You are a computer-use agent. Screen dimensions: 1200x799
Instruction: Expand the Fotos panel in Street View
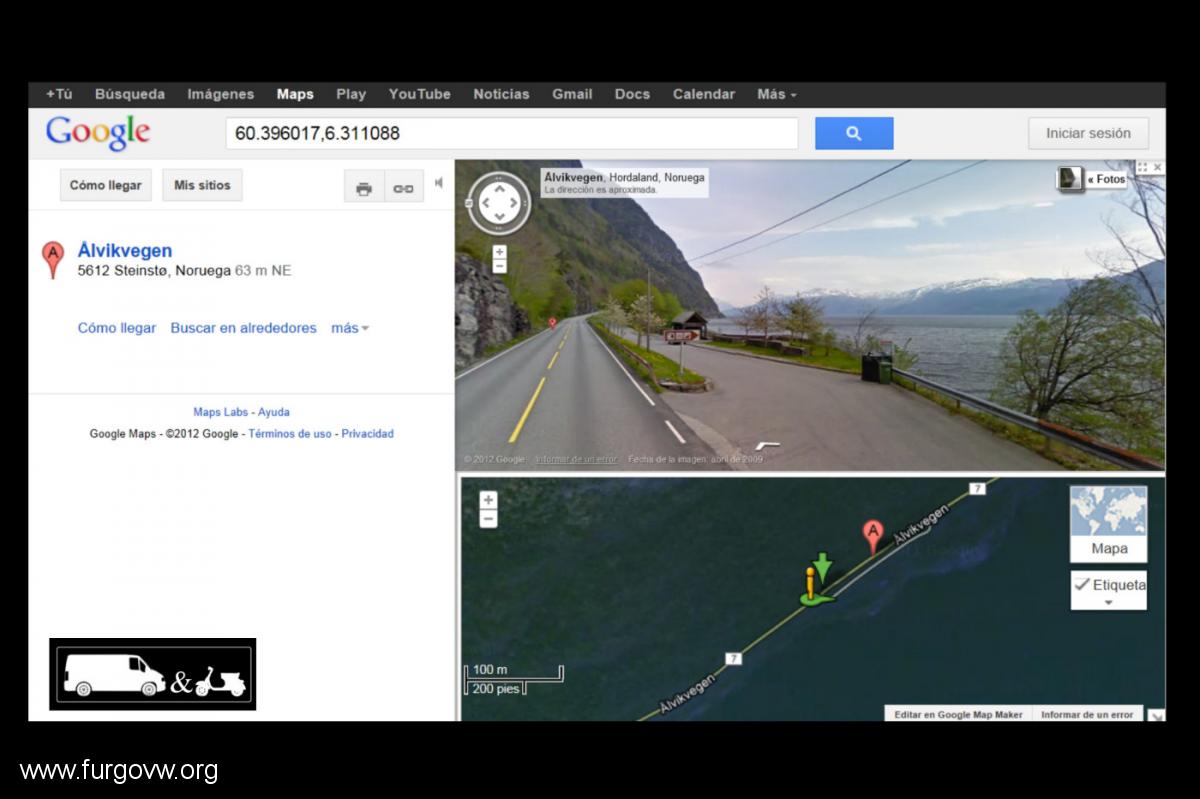pyautogui.click(x=1094, y=179)
